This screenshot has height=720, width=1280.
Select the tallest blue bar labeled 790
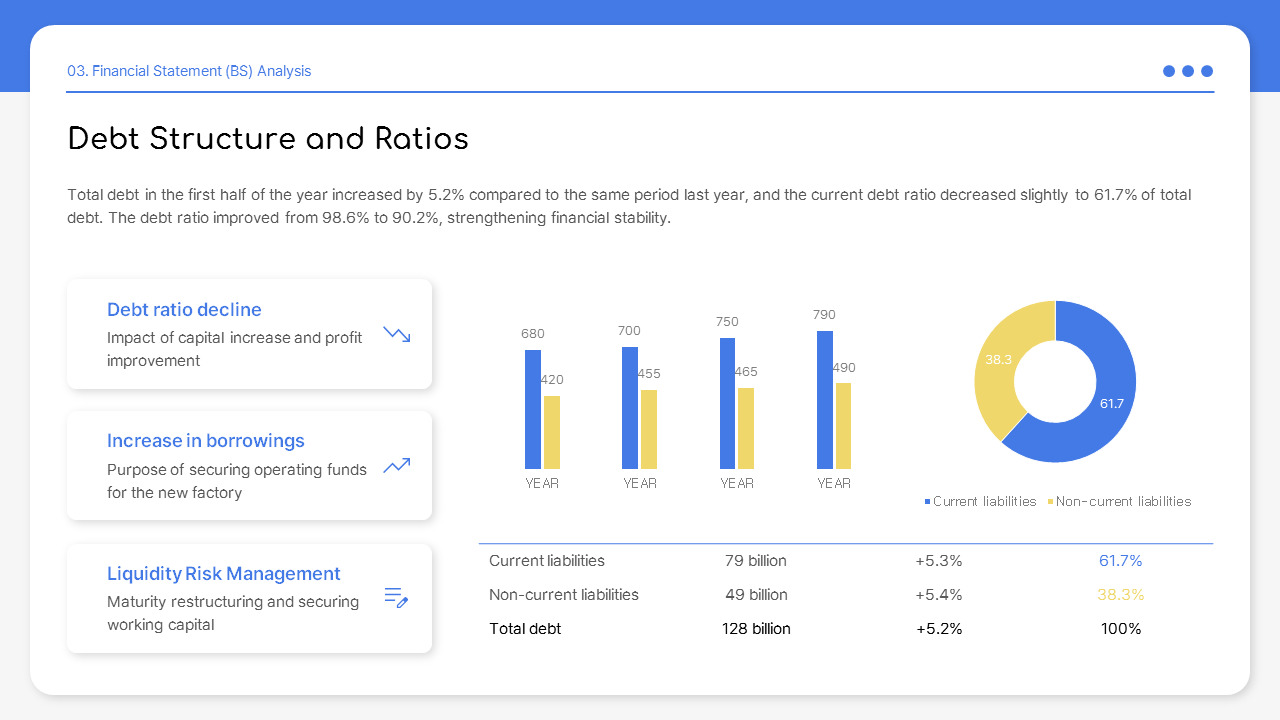click(x=824, y=400)
